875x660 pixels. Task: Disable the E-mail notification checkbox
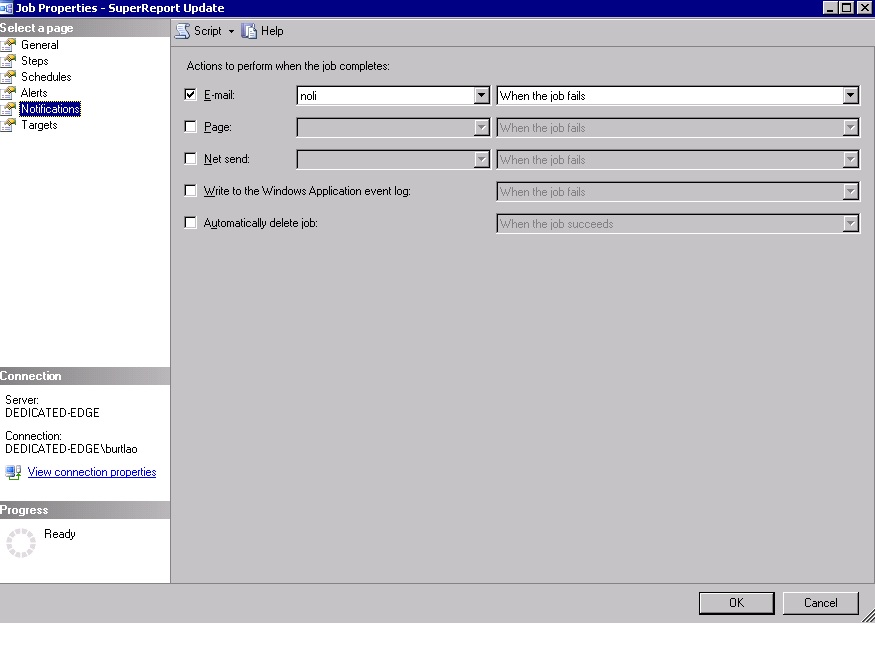point(190,94)
